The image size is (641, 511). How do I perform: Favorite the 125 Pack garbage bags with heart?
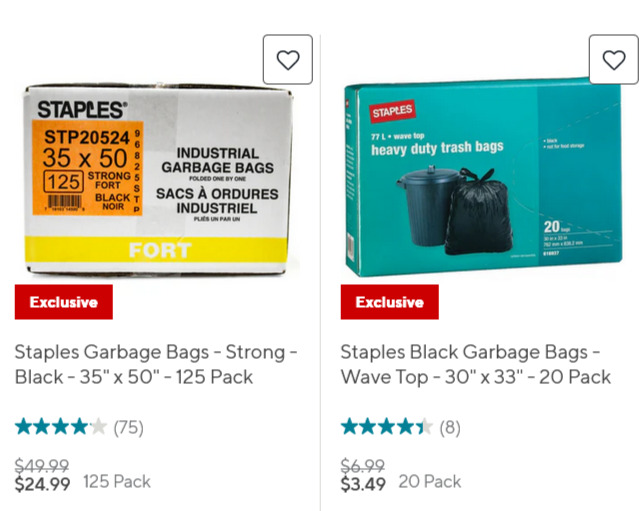pos(288,60)
